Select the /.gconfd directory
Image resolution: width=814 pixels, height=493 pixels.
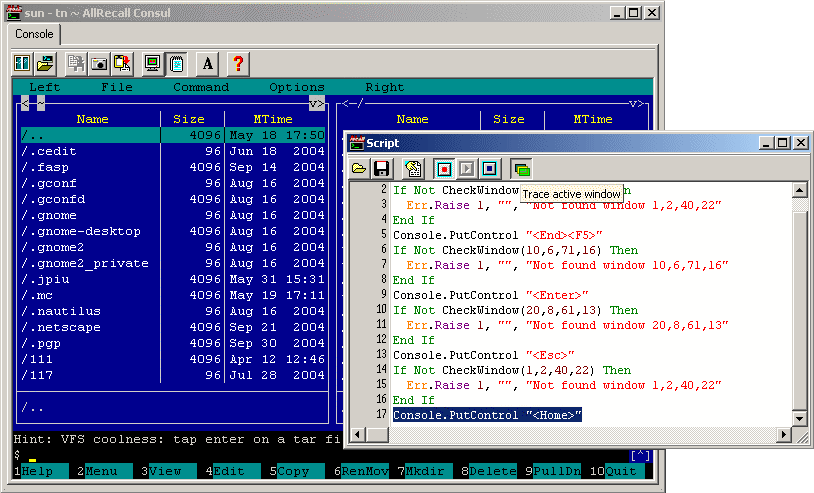(173, 199)
